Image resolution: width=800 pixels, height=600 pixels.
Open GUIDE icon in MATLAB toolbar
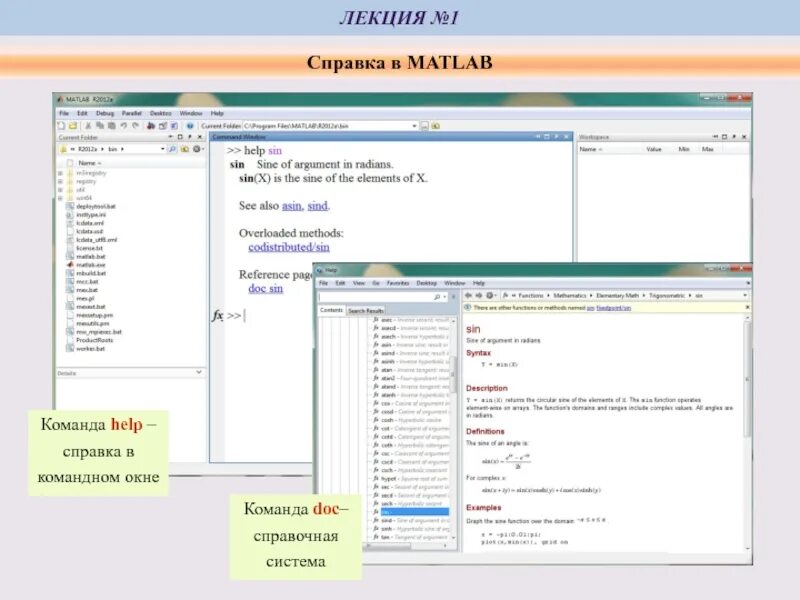[163, 126]
